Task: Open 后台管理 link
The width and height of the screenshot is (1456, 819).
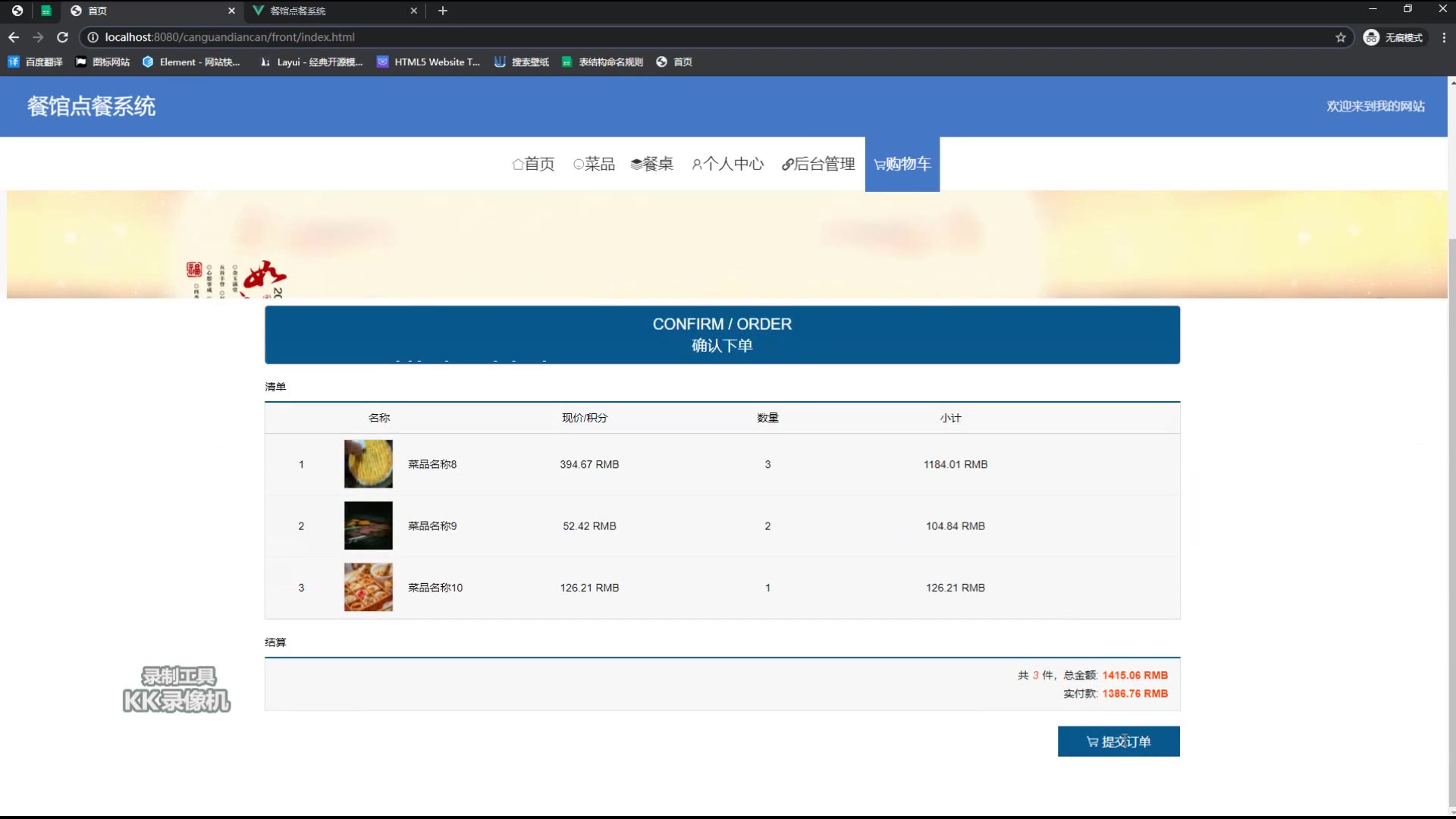Action: click(x=818, y=164)
